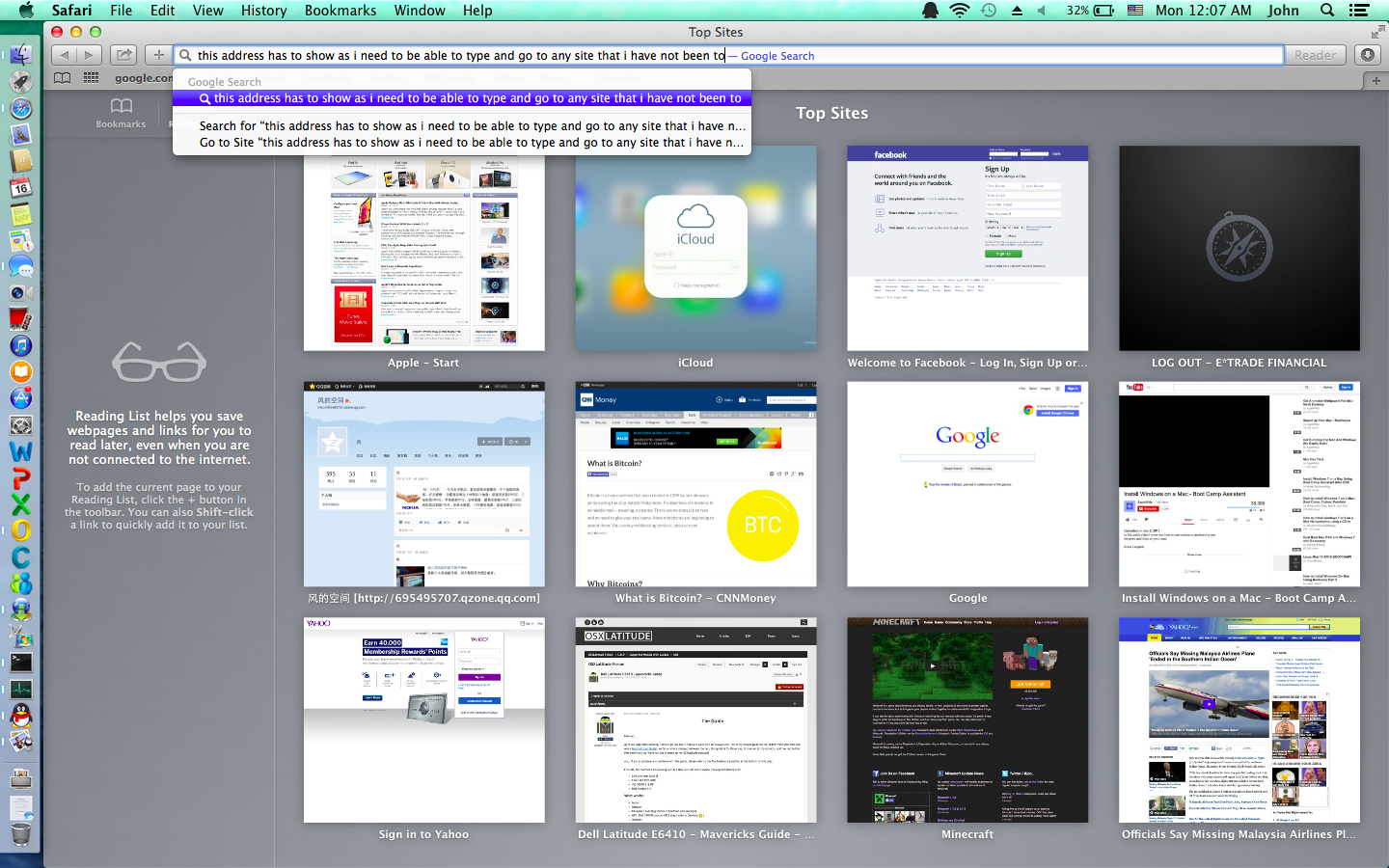This screenshot has width=1389, height=868.
Task: Open Launchpad rocket icon in Dock
Action: coord(20,82)
